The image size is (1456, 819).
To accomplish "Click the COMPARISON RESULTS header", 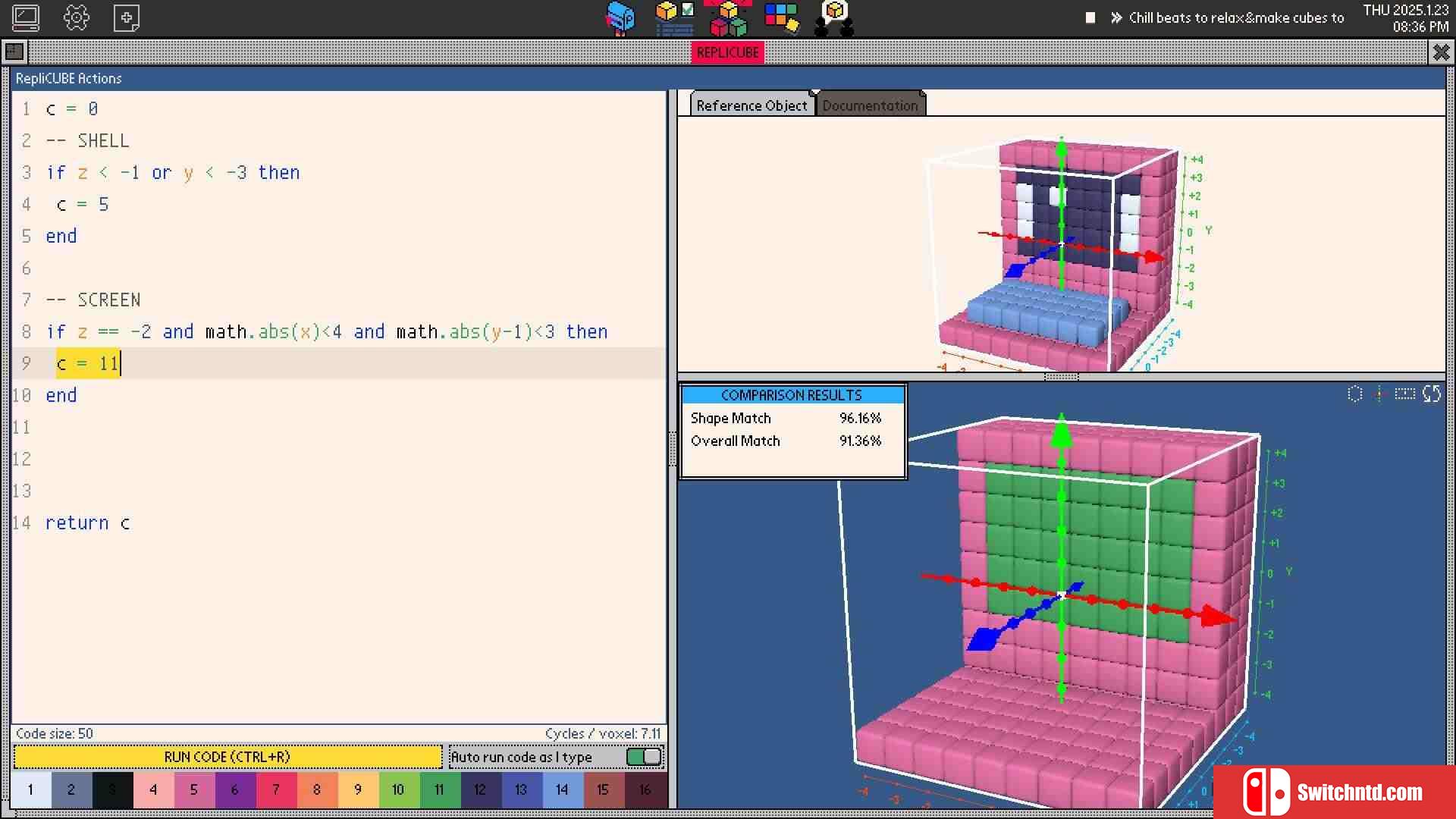I will pos(792,395).
